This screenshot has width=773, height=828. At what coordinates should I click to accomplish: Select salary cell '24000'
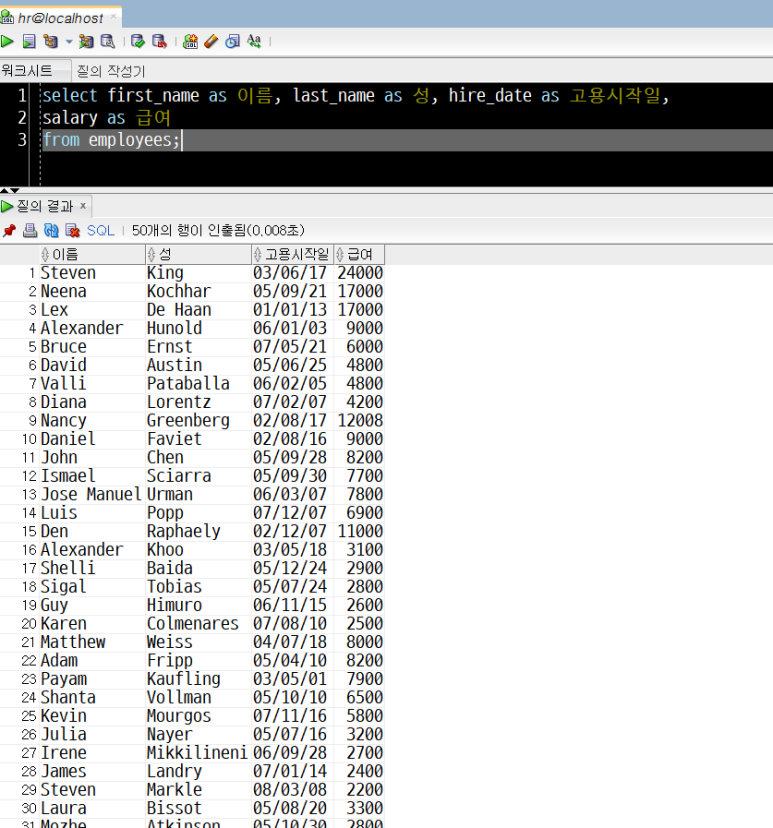click(359, 273)
